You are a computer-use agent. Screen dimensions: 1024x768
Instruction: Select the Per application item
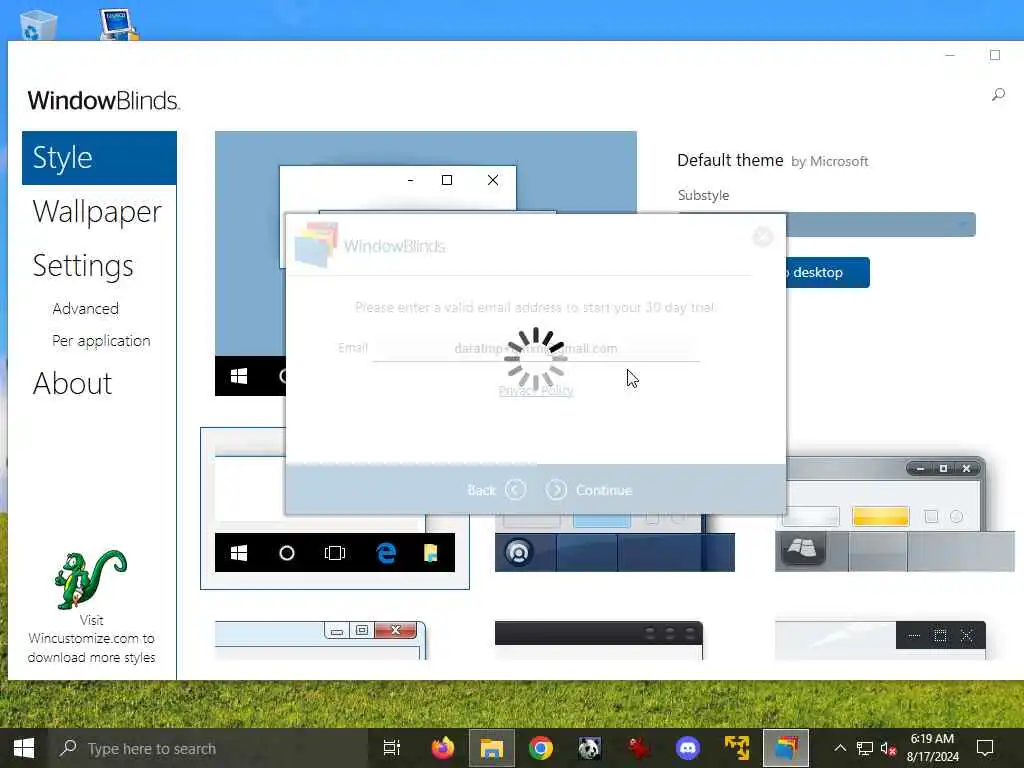[x=101, y=341]
